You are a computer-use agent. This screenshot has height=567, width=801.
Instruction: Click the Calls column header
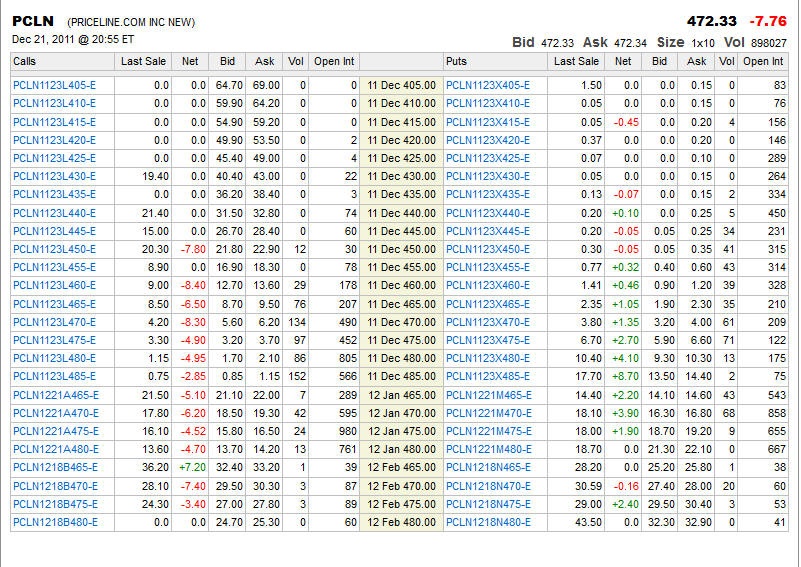point(25,62)
